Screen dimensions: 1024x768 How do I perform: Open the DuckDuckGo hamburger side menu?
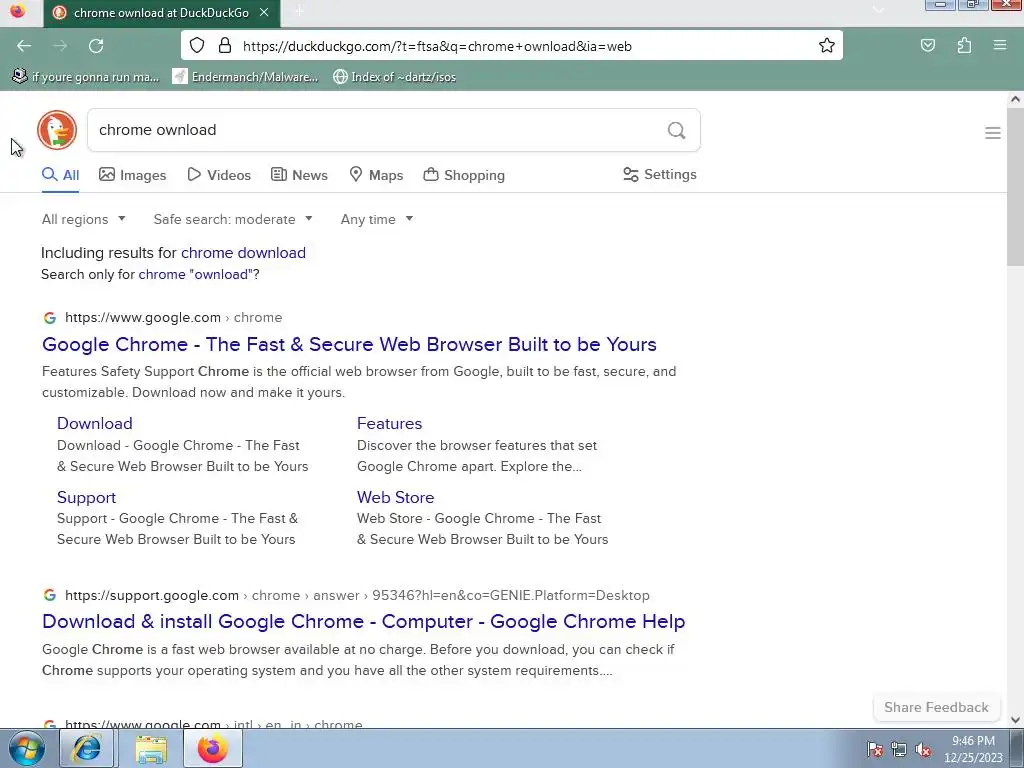993,133
